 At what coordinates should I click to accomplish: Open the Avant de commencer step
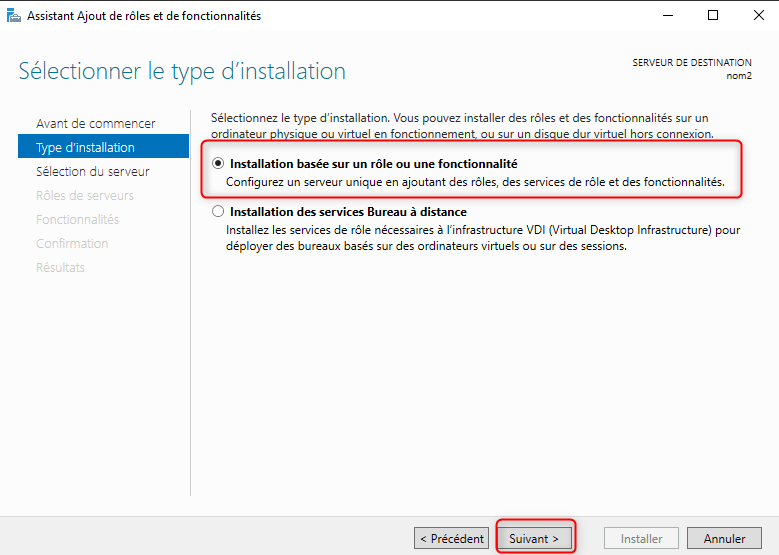coord(95,123)
